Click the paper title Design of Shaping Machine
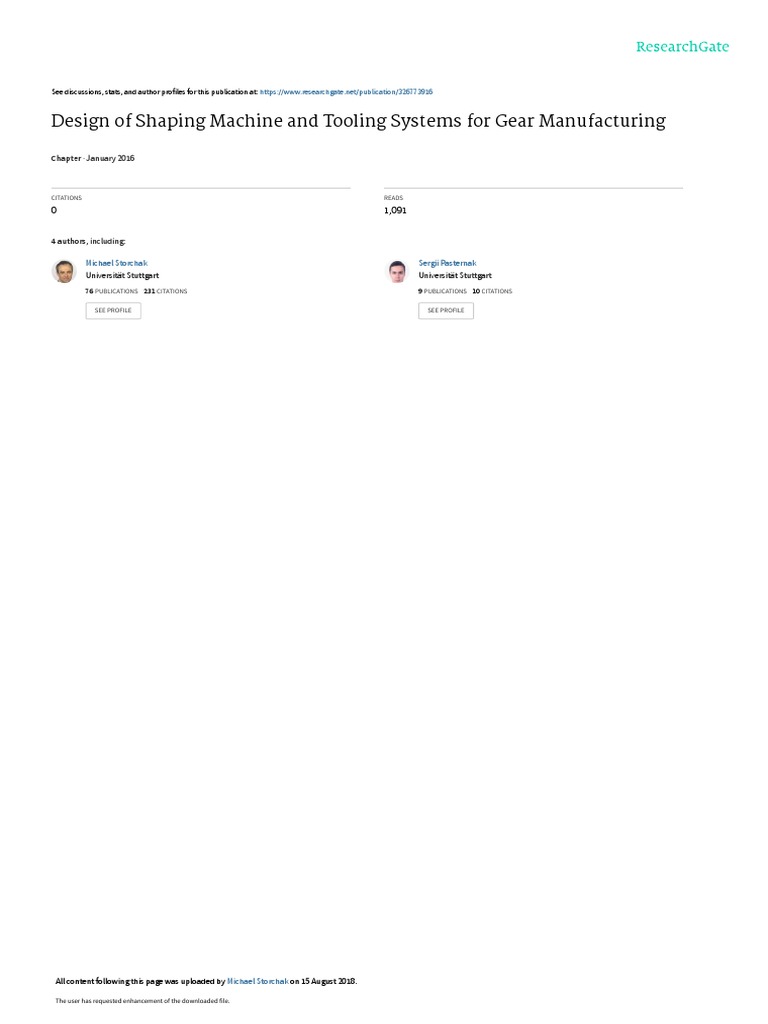The image size is (768, 1024). click(359, 121)
